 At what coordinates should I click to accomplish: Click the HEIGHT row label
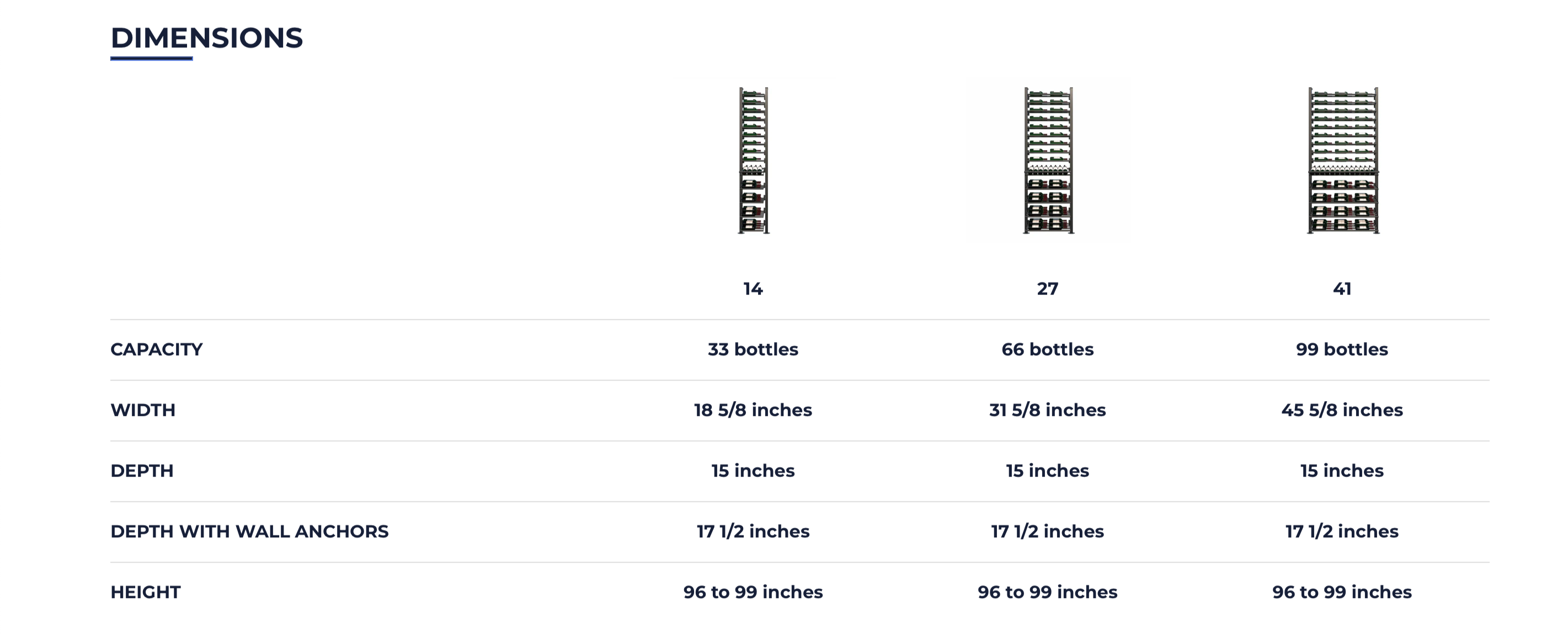[x=146, y=592]
